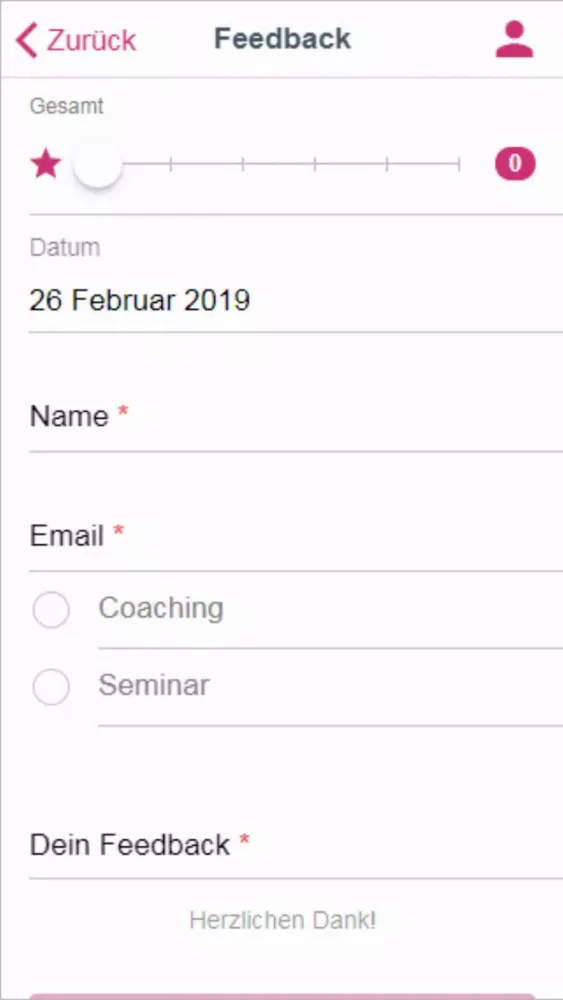Screen dimensions: 563x1000
Task: Select the Coaching radio button
Action: tap(51, 610)
